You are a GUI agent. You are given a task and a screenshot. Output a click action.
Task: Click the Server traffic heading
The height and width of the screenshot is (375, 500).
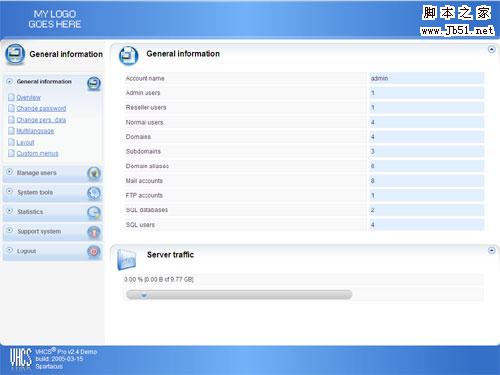coord(170,255)
